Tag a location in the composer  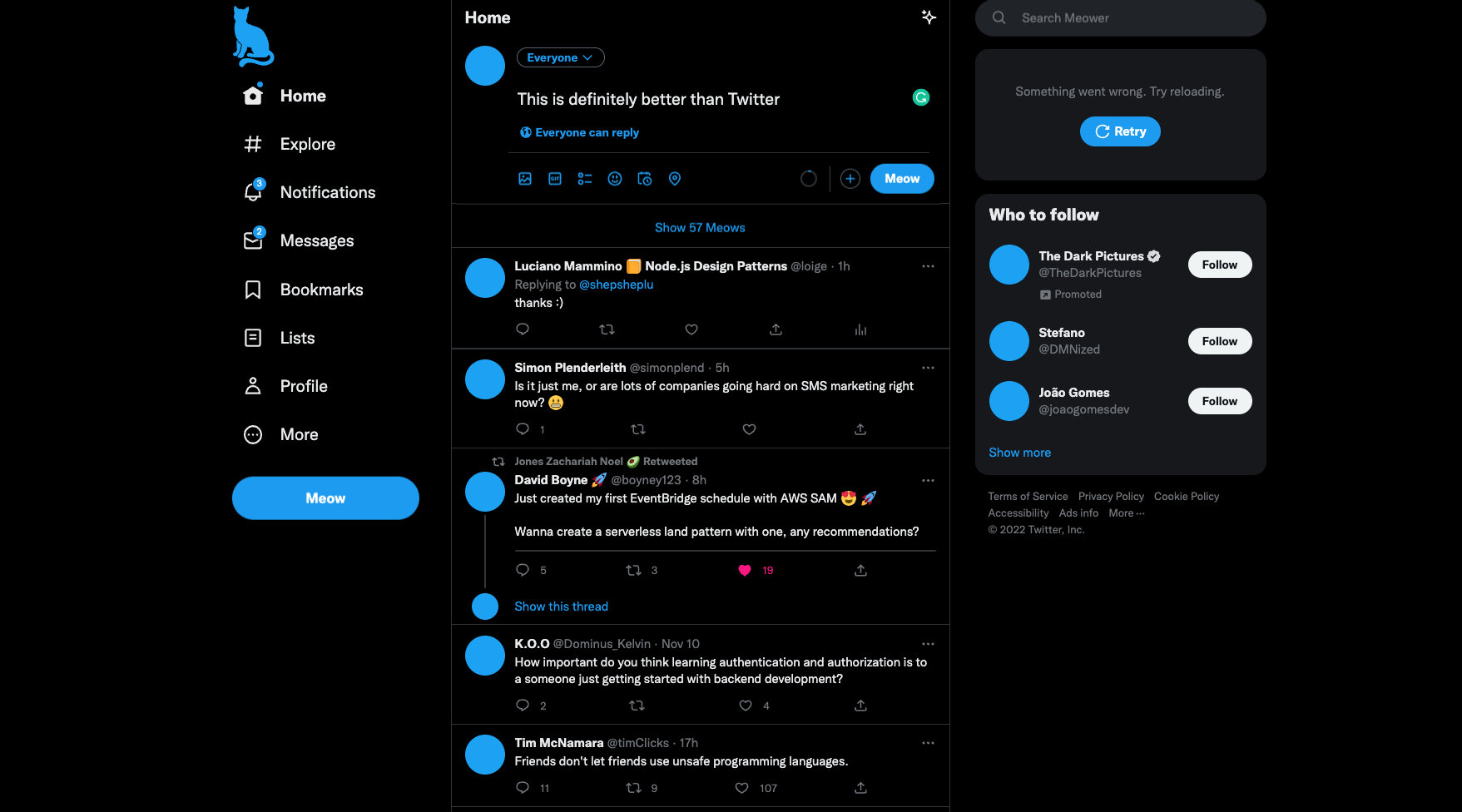click(675, 179)
